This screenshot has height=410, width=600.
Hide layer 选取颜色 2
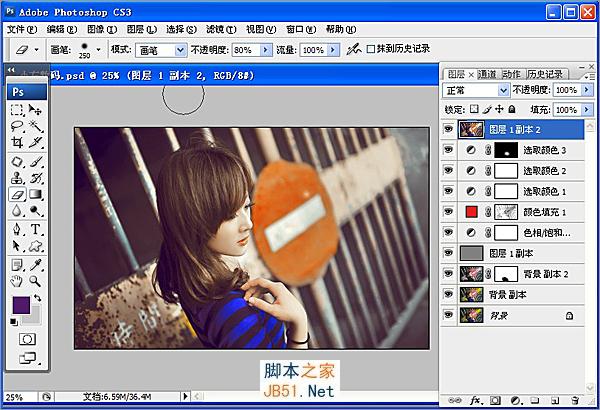[448, 170]
